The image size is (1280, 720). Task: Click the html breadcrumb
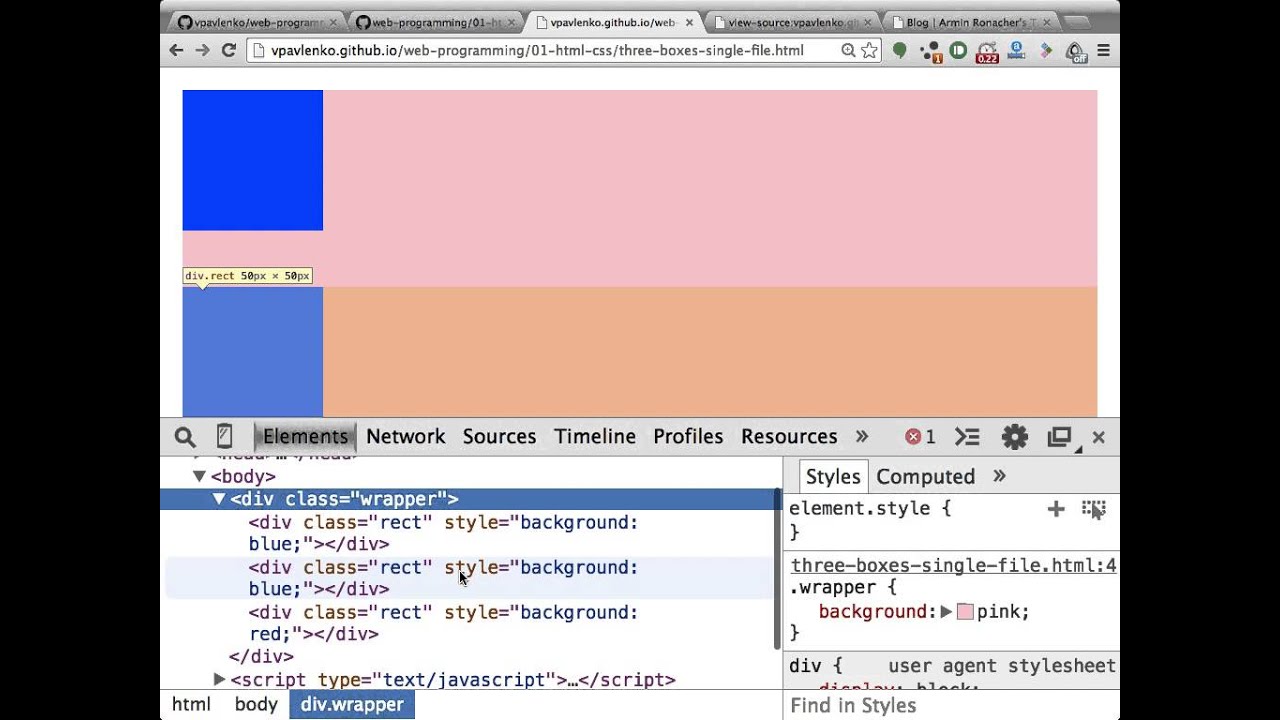pos(191,705)
